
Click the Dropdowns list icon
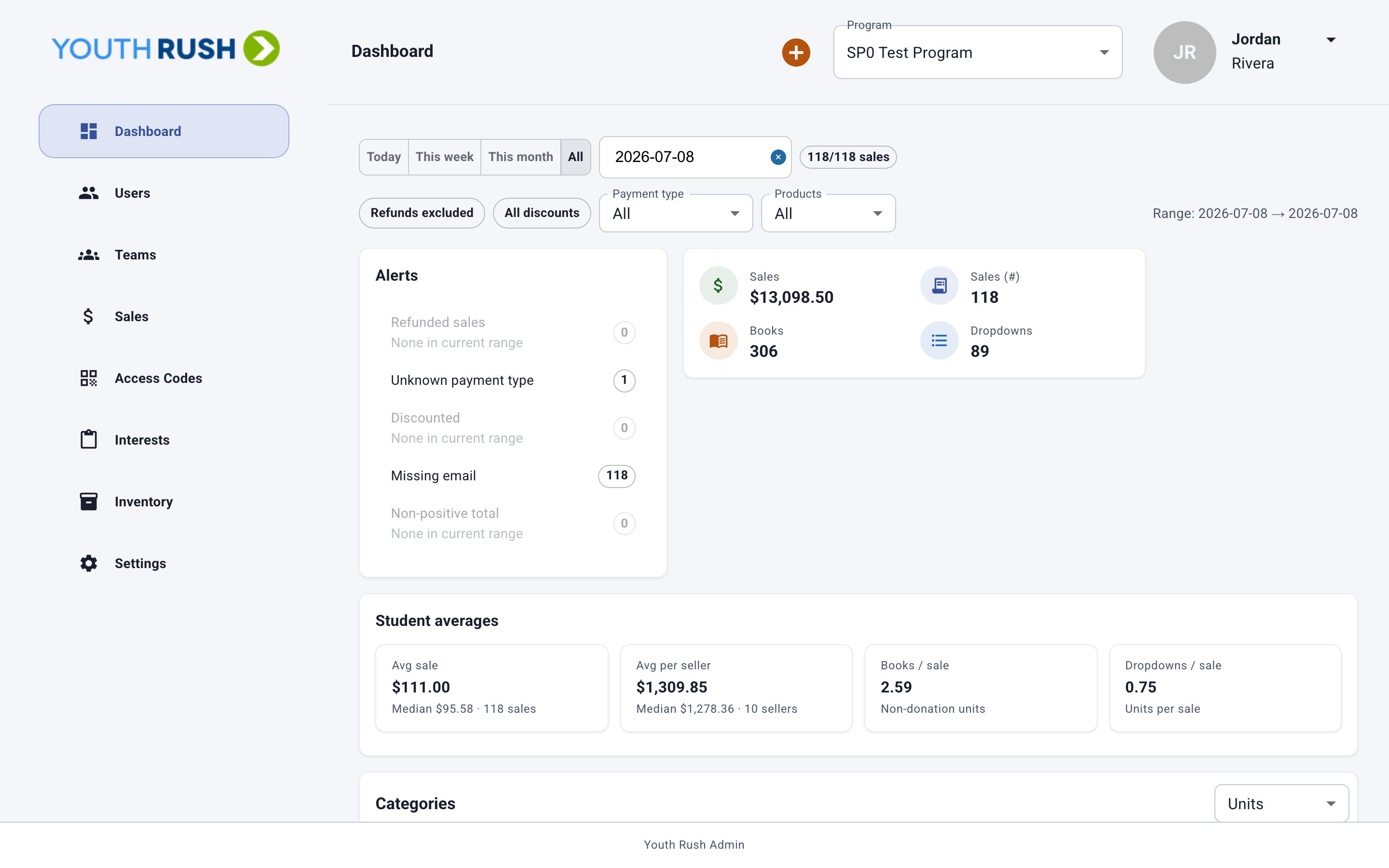(939, 340)
